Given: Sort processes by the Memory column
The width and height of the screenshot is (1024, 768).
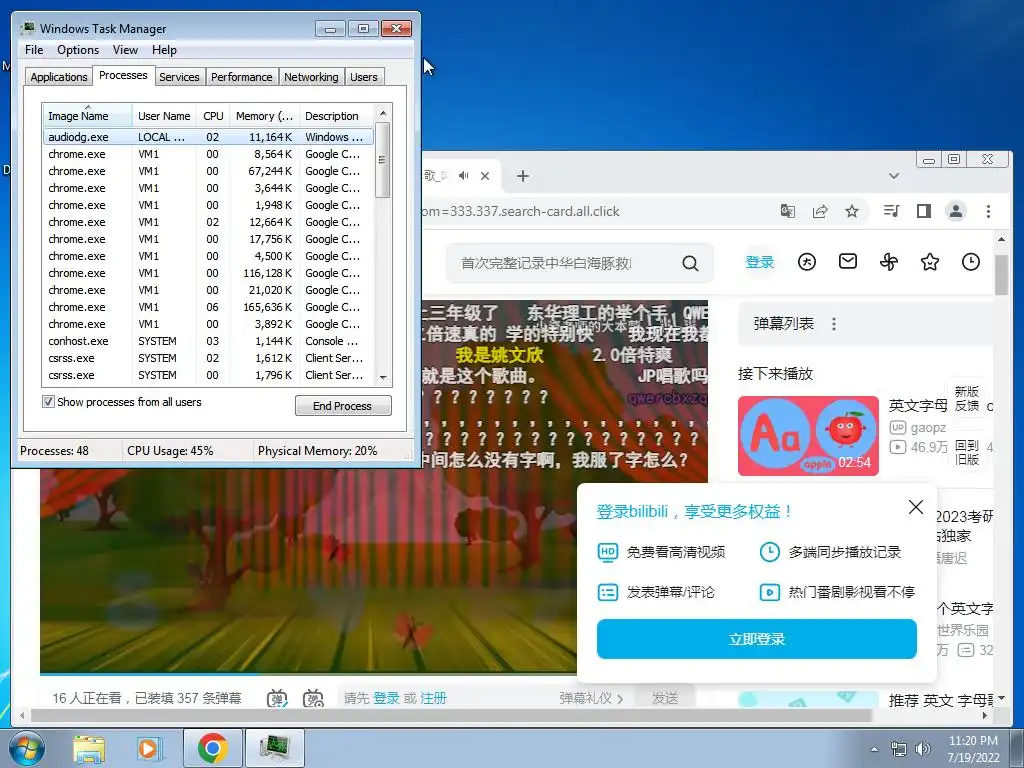Looking at the screenshot, I should click(264, 116).
